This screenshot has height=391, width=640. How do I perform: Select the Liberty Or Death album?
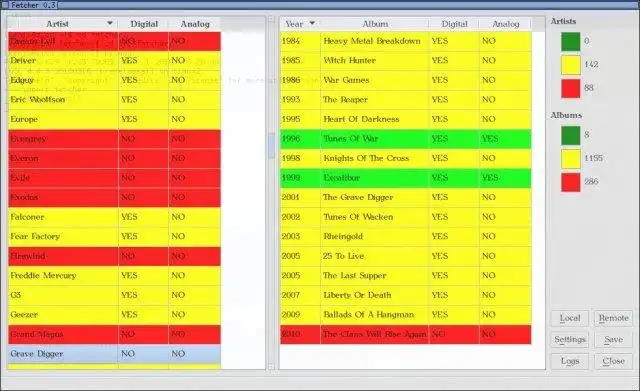(x=406, y=295)
